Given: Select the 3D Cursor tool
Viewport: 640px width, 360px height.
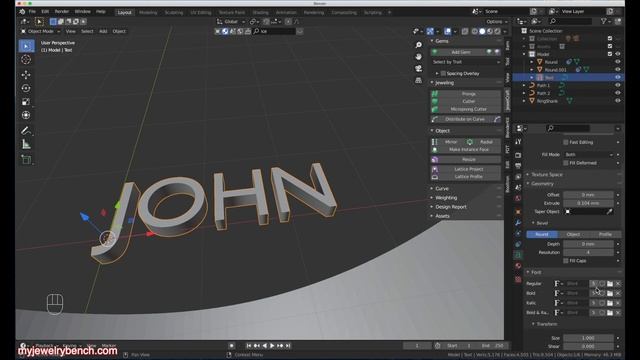Looking at the screenshot, I should (26, 60).
